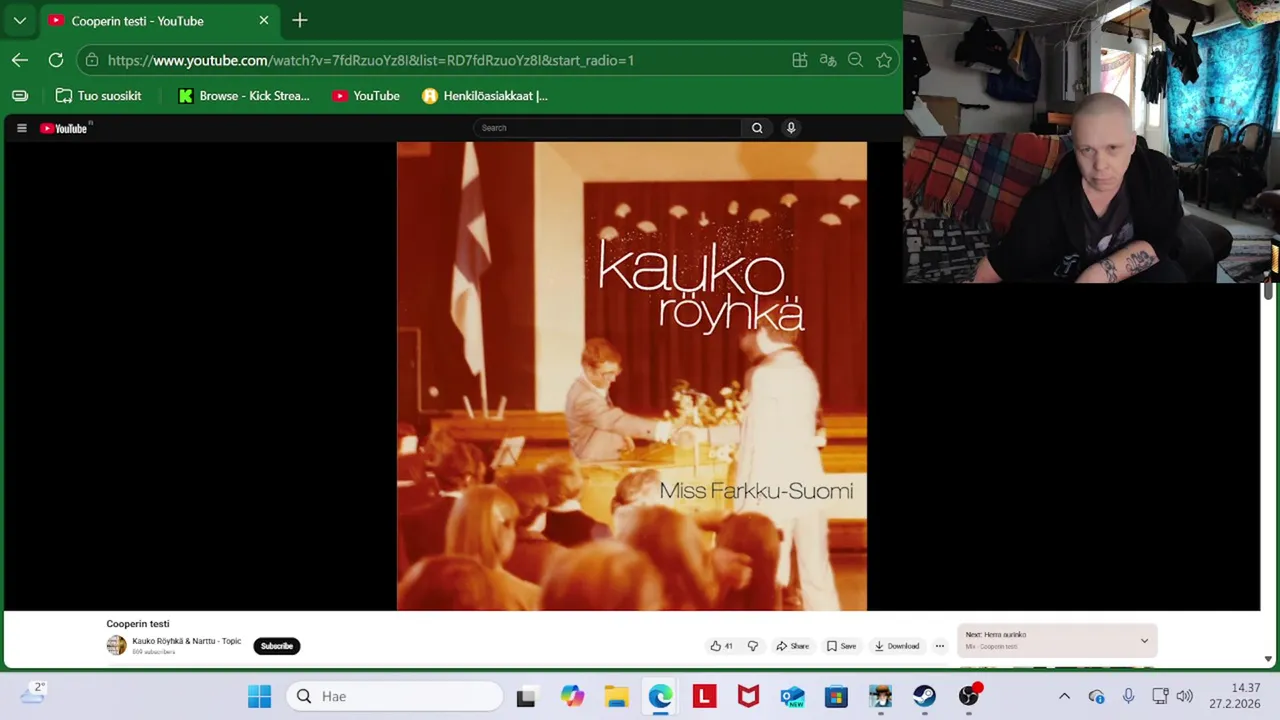Share the Cooperin testi video
Image resolution: width=1280 pixels, height=720 pixels.
(x=792, y=646)
